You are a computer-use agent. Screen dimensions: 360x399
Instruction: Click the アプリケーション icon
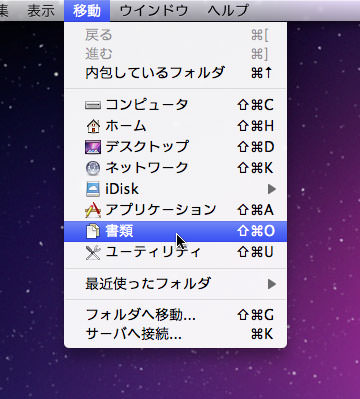coord(93,210)
